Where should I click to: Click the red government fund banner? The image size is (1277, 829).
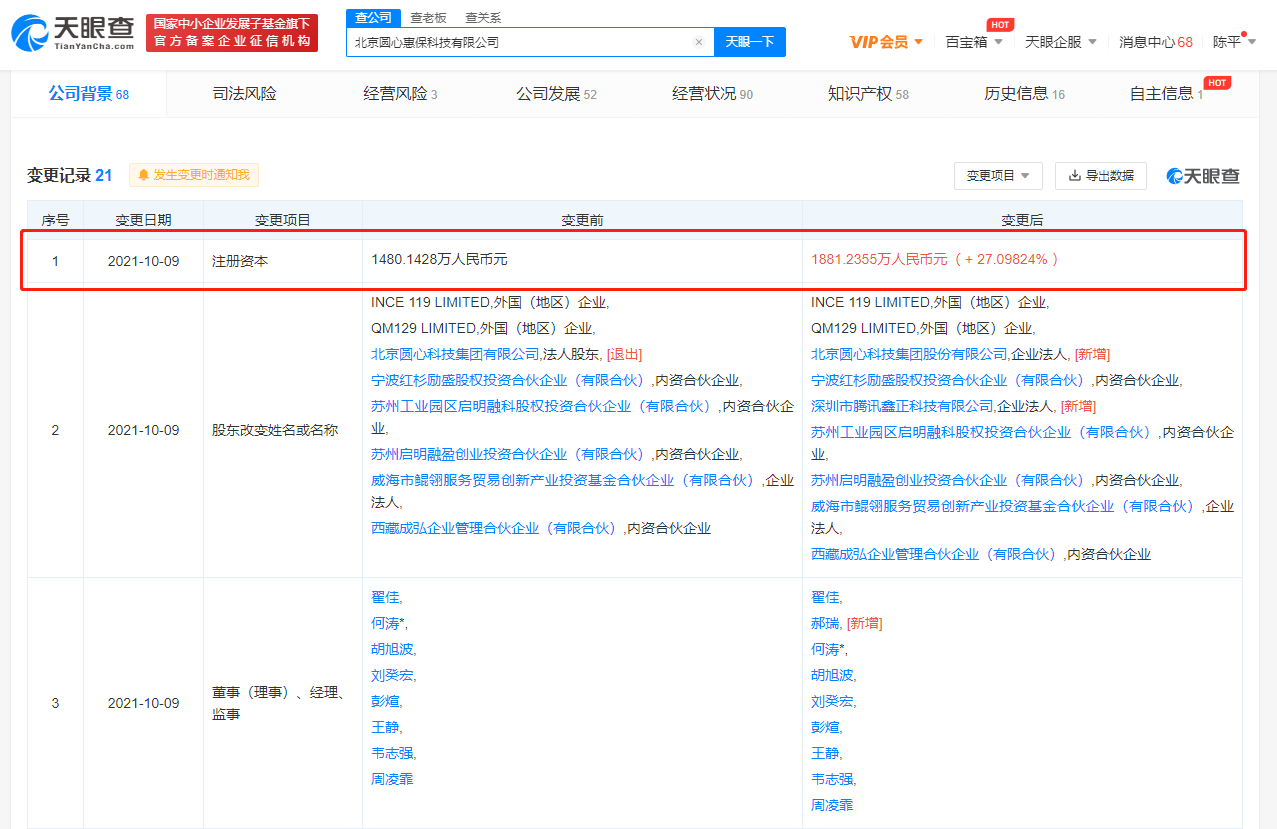[232, 32]
